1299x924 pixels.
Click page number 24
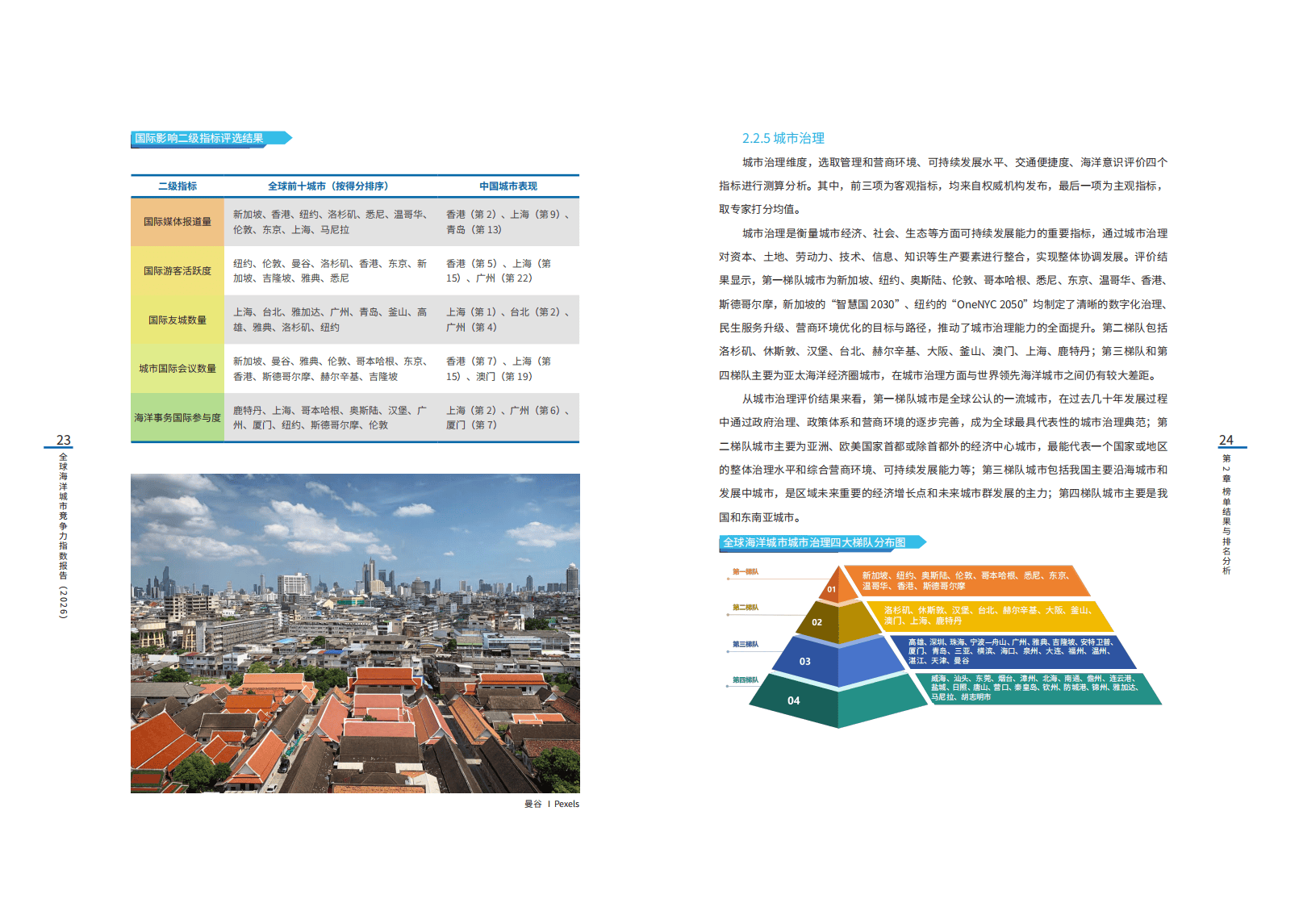[x=1226, y=440]
